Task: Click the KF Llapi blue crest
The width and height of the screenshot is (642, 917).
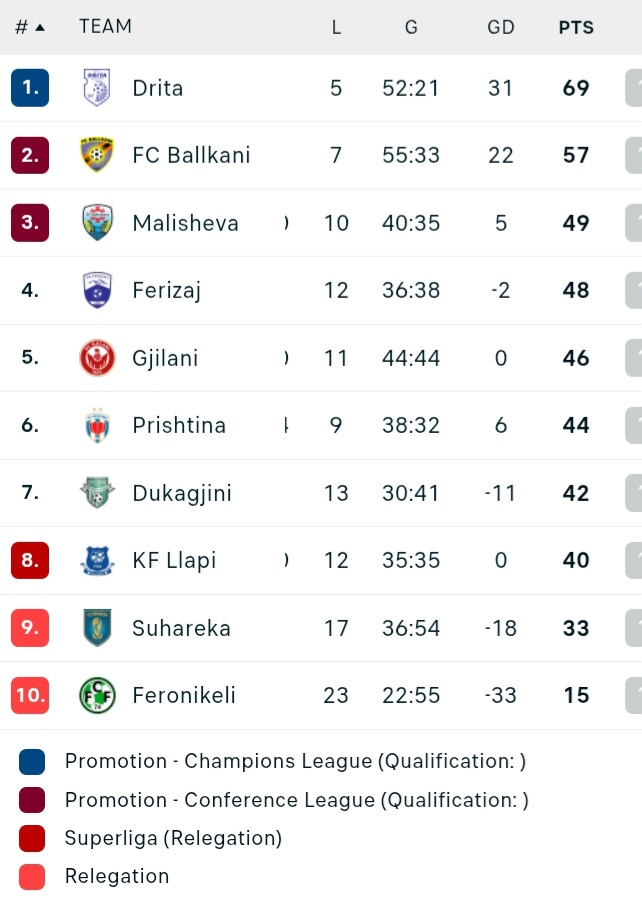Action: (96, 560)
